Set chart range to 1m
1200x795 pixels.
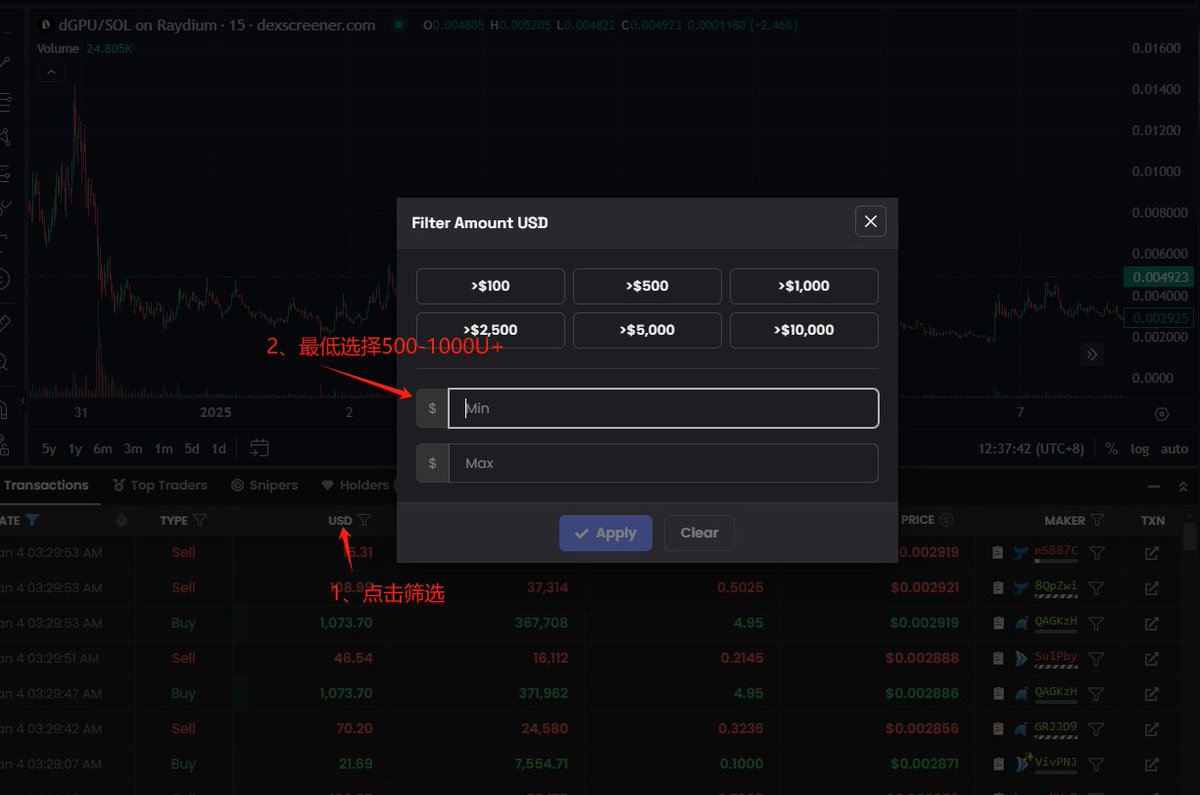[x=163, y=449]
